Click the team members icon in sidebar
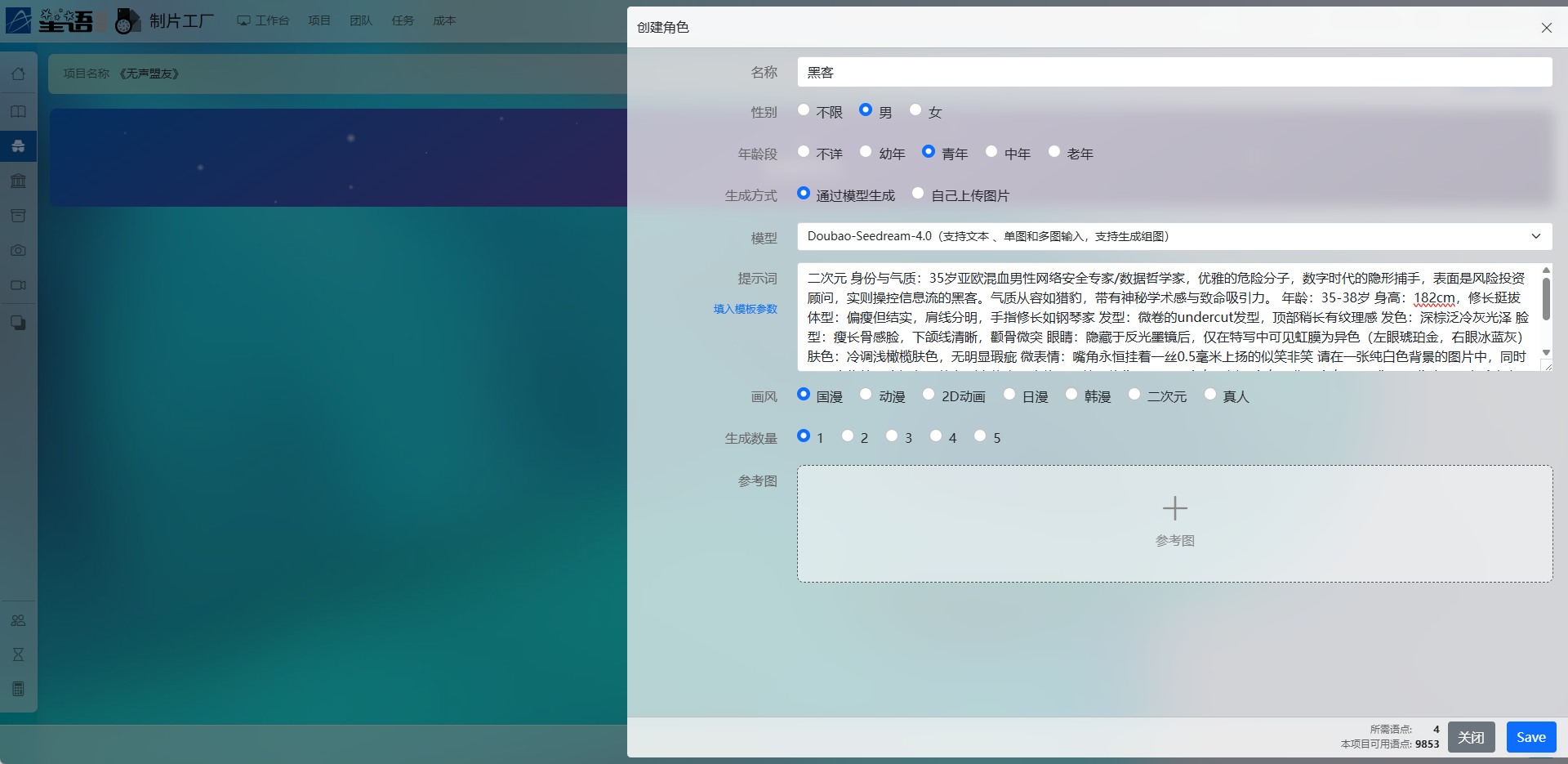 18,620
